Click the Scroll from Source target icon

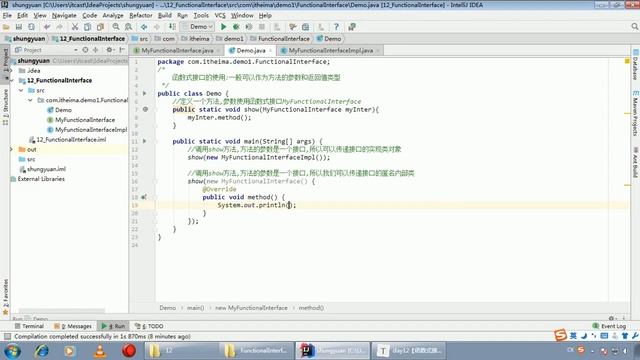85,50
